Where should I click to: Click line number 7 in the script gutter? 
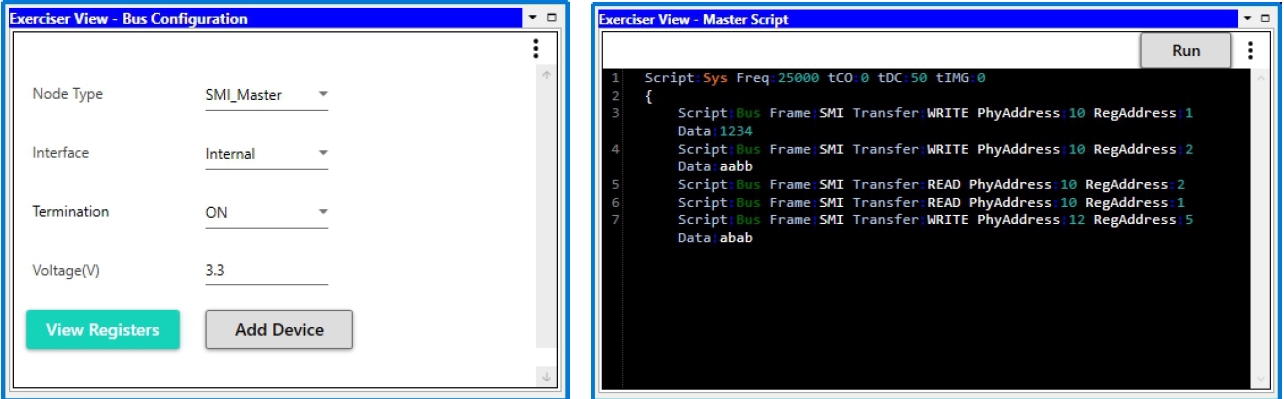tap(615, 221)
